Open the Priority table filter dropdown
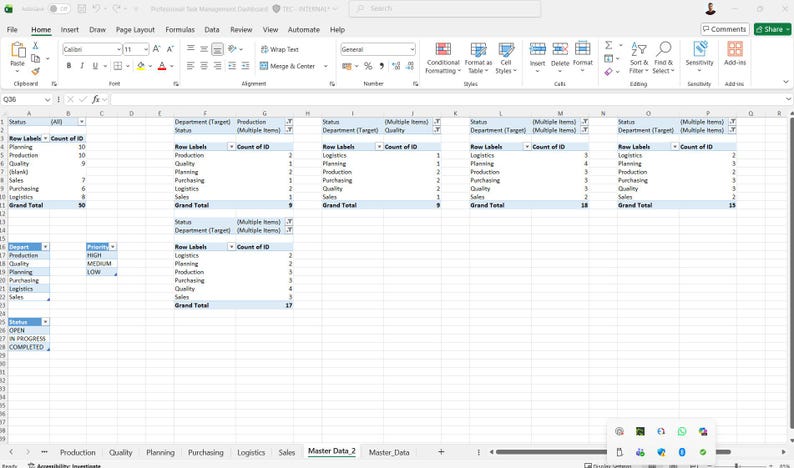This screenshot has width=794, height=468. pos(113,247)
